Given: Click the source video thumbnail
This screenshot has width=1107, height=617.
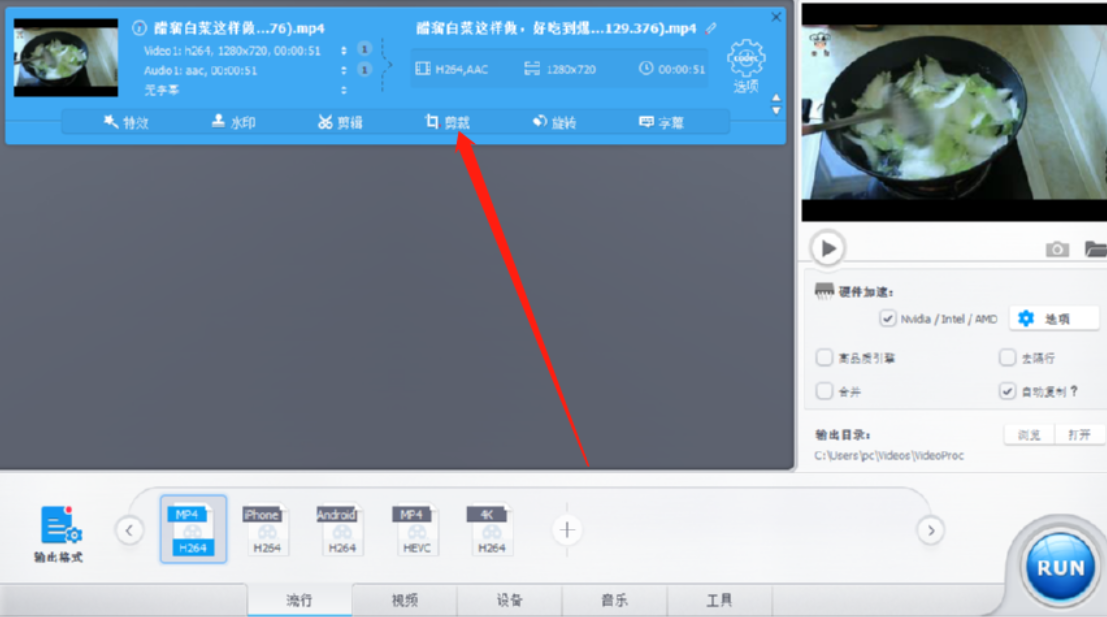Looking at the screenshot, I should point(66,58).
